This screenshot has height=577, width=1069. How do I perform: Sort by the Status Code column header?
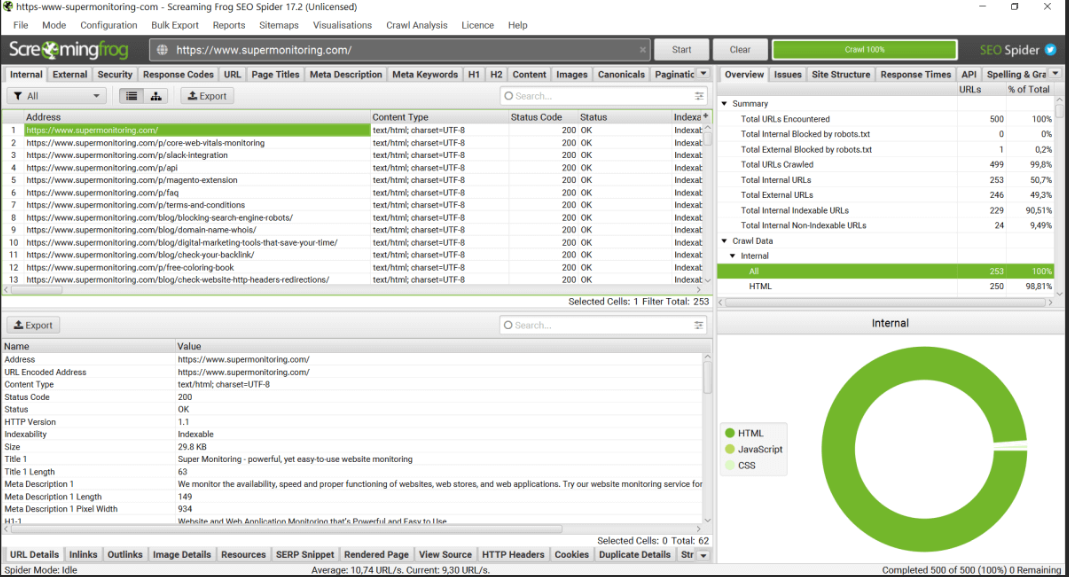543,117
